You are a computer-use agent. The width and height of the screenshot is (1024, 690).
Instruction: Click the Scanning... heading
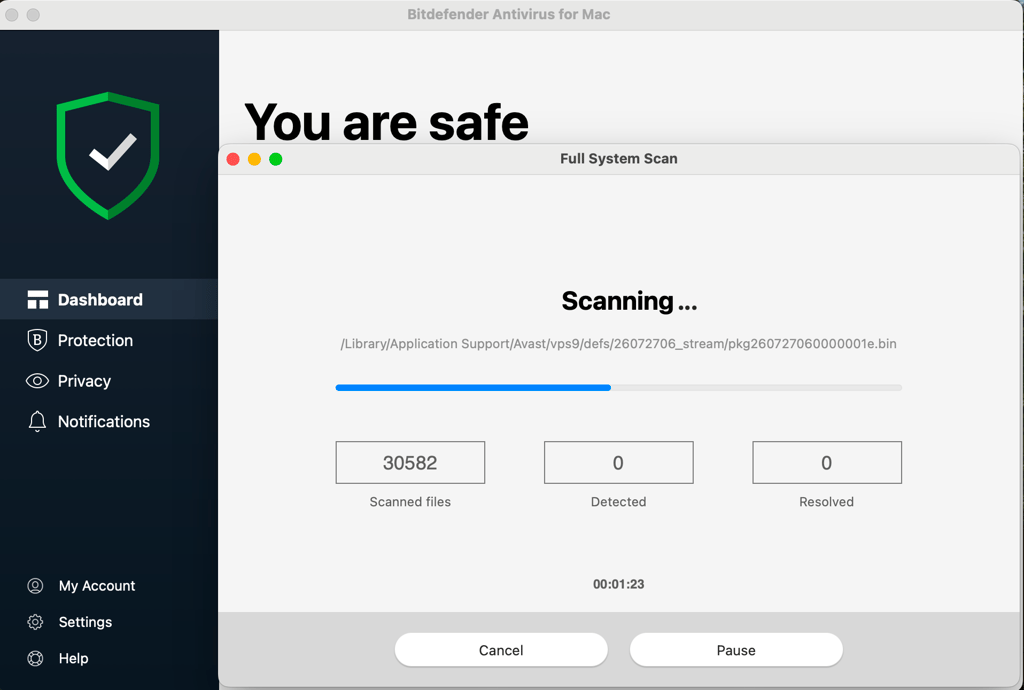(629, 301)
